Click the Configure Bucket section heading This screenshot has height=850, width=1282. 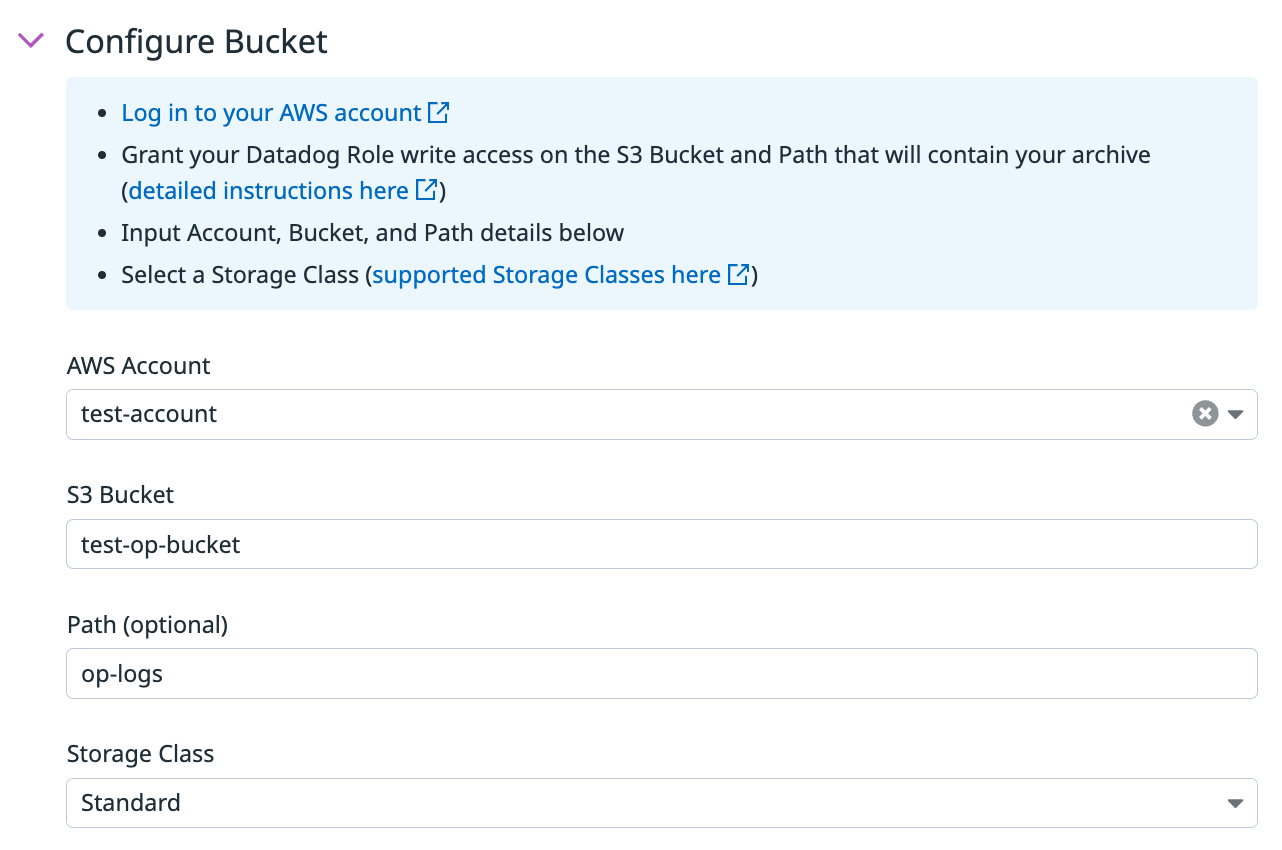pos(196,42)
